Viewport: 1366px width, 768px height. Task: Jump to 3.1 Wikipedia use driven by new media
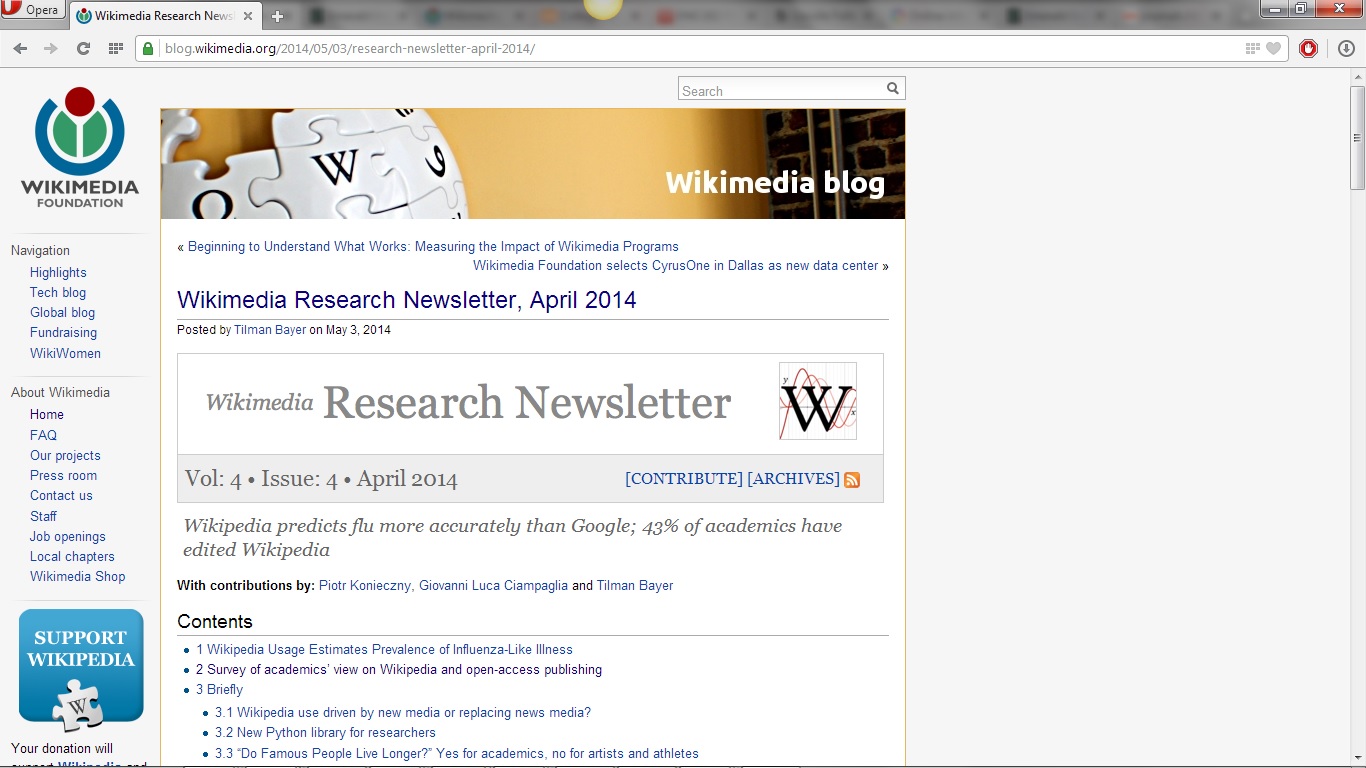point(403,712)
